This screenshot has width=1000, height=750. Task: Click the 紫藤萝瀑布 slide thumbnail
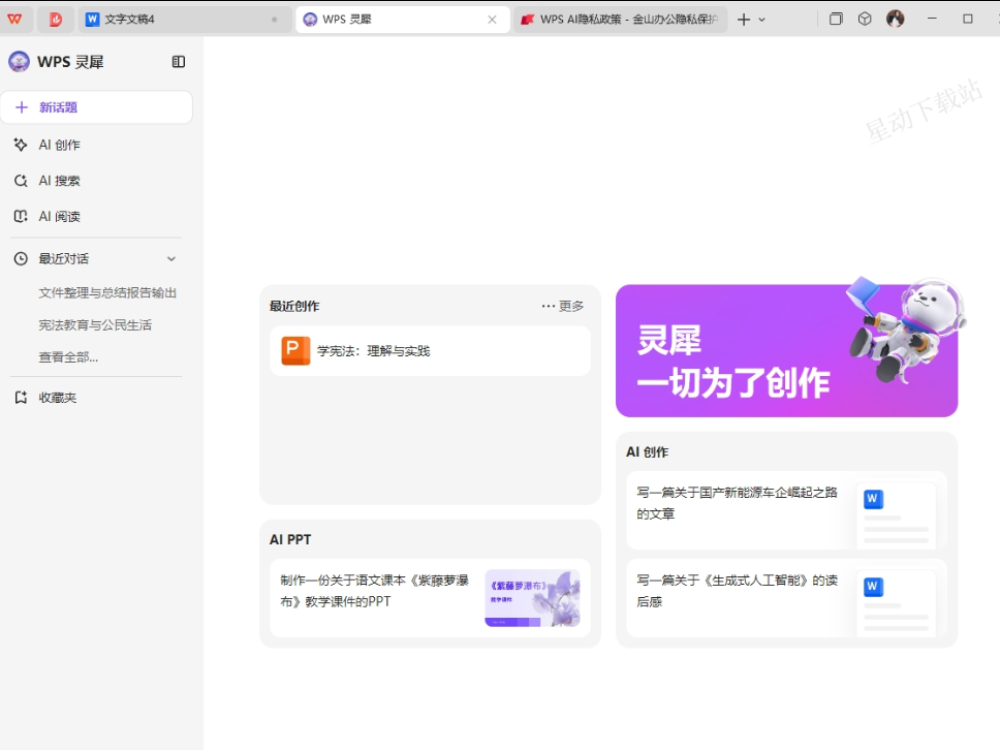(x=533, y=598)
